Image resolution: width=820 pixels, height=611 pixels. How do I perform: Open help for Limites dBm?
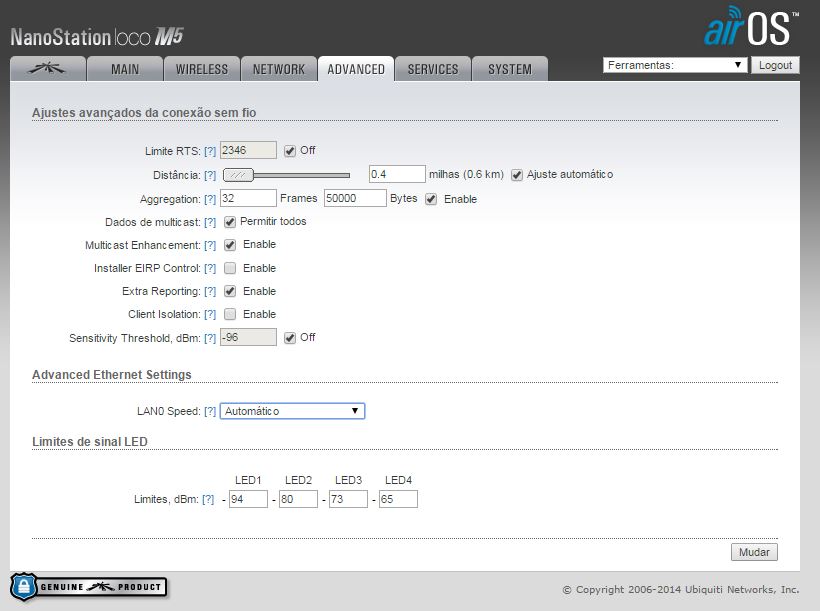coord(208,500)
